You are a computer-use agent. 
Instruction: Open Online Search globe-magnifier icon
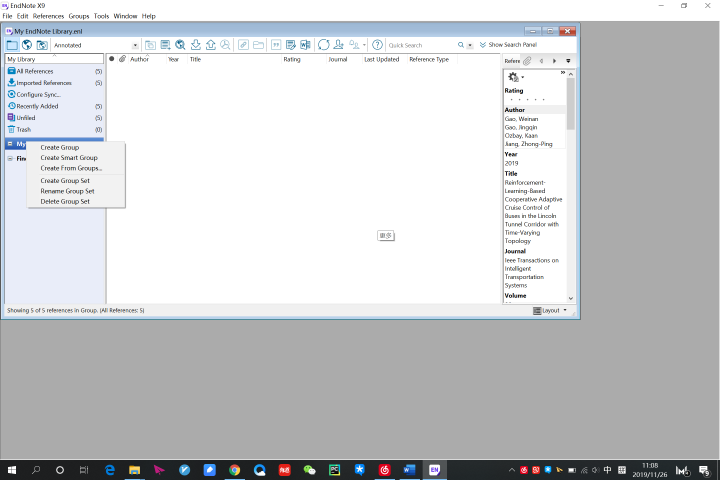[x=180, y=45]
